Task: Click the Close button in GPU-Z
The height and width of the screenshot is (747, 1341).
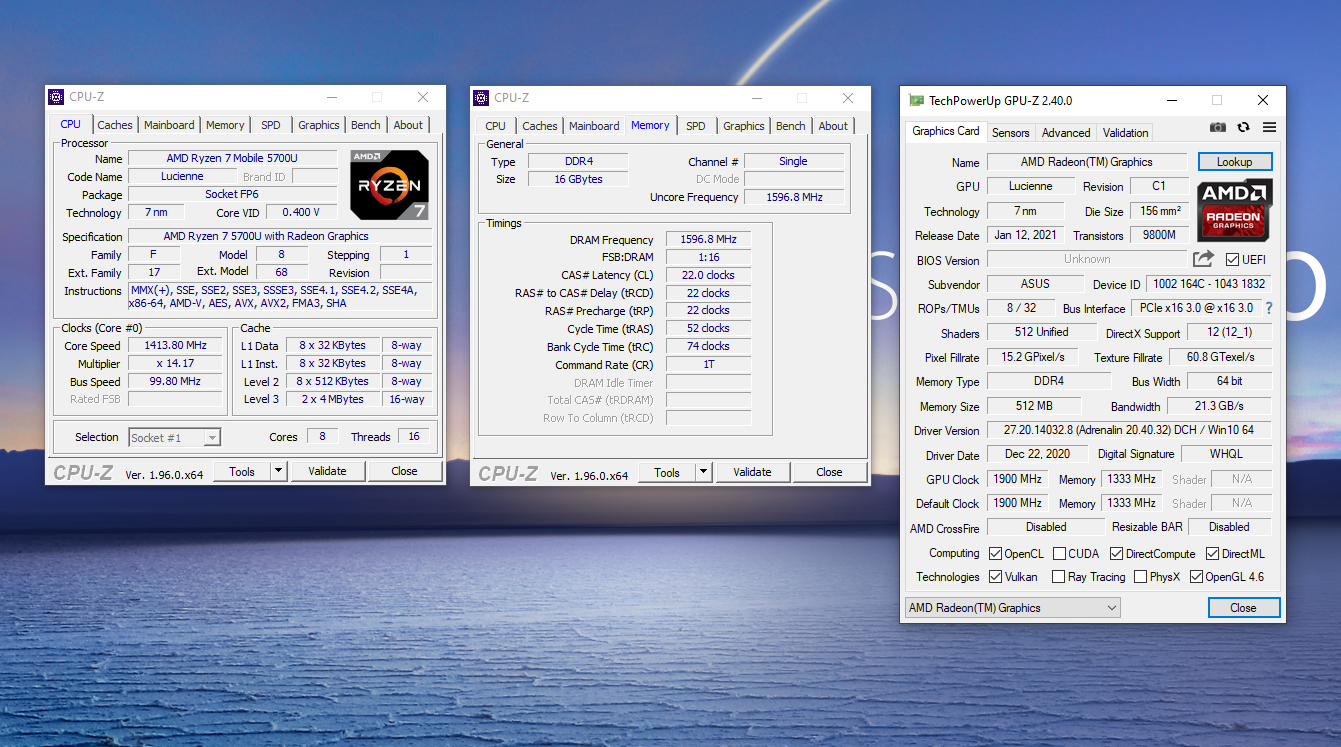Action: (x=1243, y=608)
